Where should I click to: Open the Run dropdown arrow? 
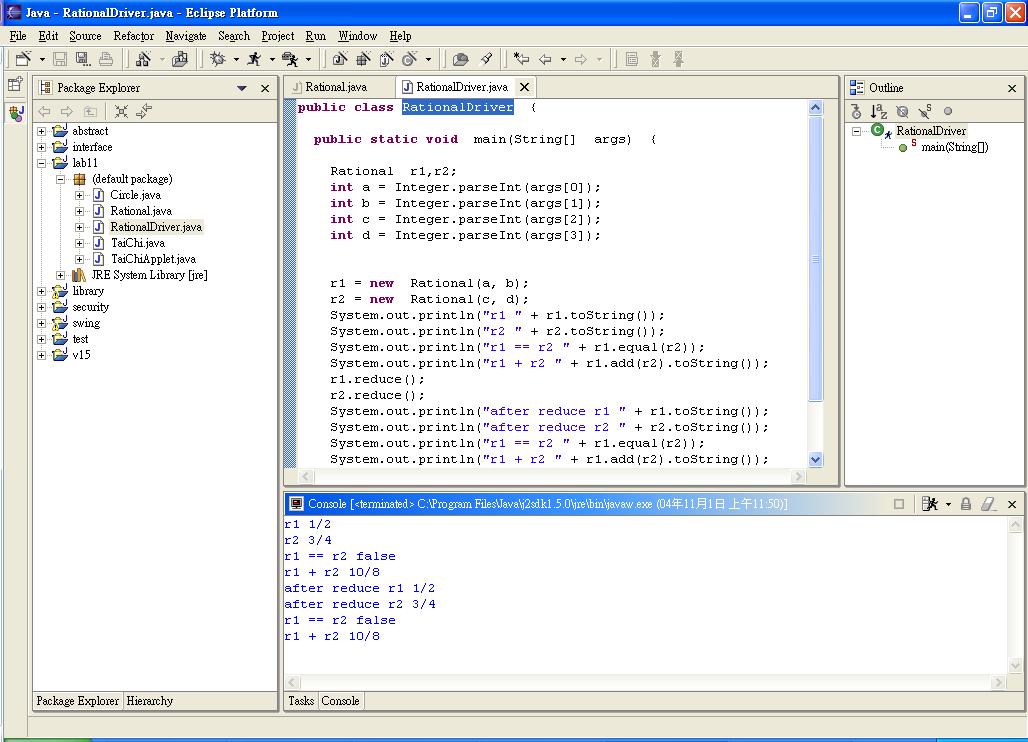tap(271, 60)
